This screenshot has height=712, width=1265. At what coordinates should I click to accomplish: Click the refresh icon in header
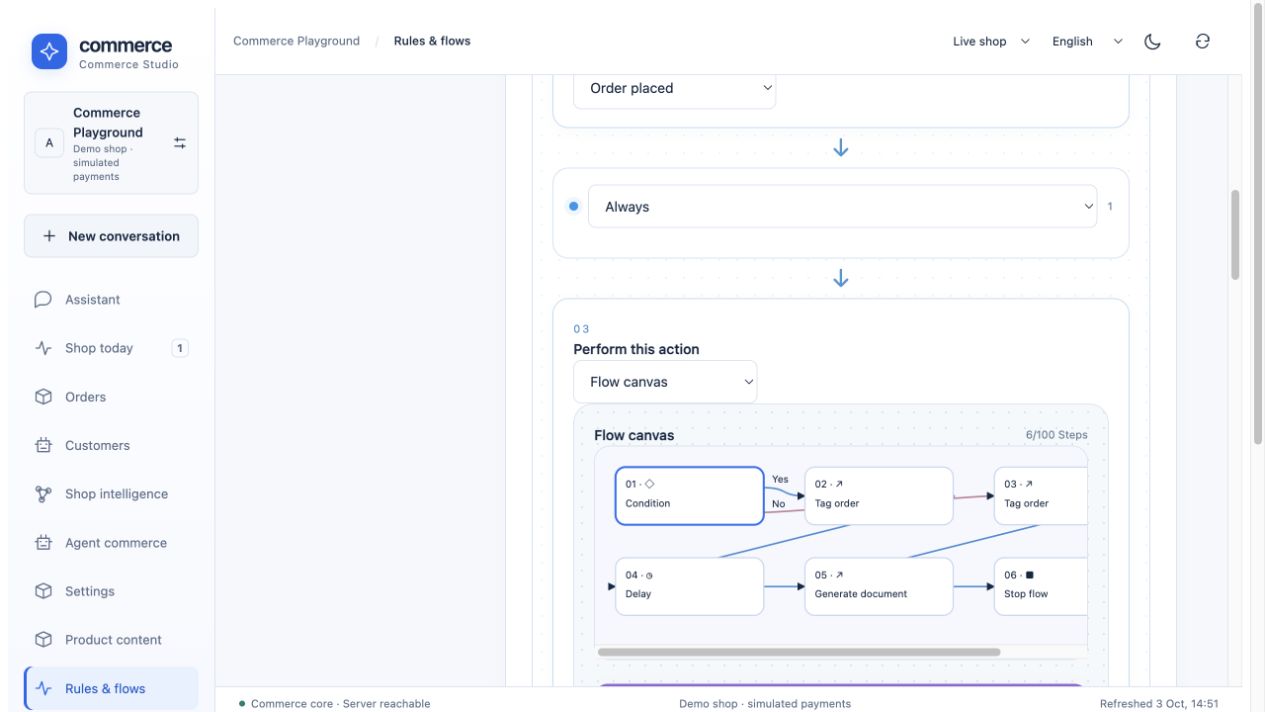[x=1203, y=41]
